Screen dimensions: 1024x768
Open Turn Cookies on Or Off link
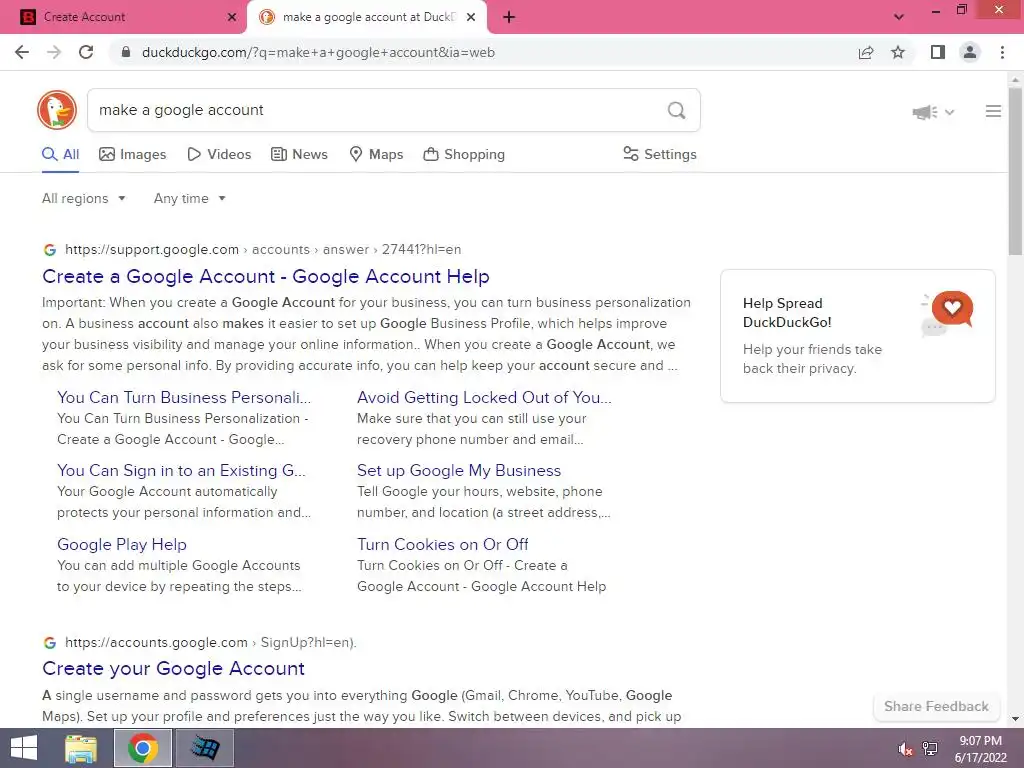click(x=442, y=544)
